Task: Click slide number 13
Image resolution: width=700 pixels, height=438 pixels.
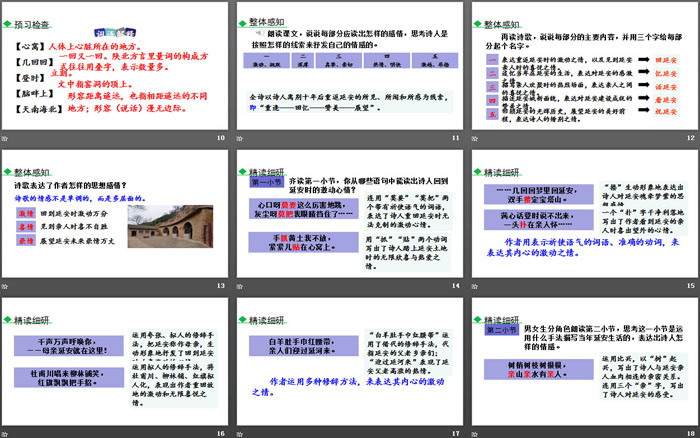Action: pyautogui.click(x=221, y=286)
